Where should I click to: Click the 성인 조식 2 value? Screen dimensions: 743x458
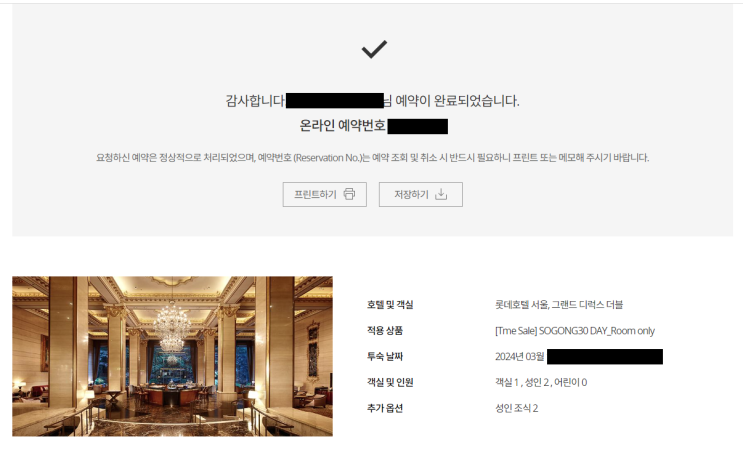click(x=516, y=408)
